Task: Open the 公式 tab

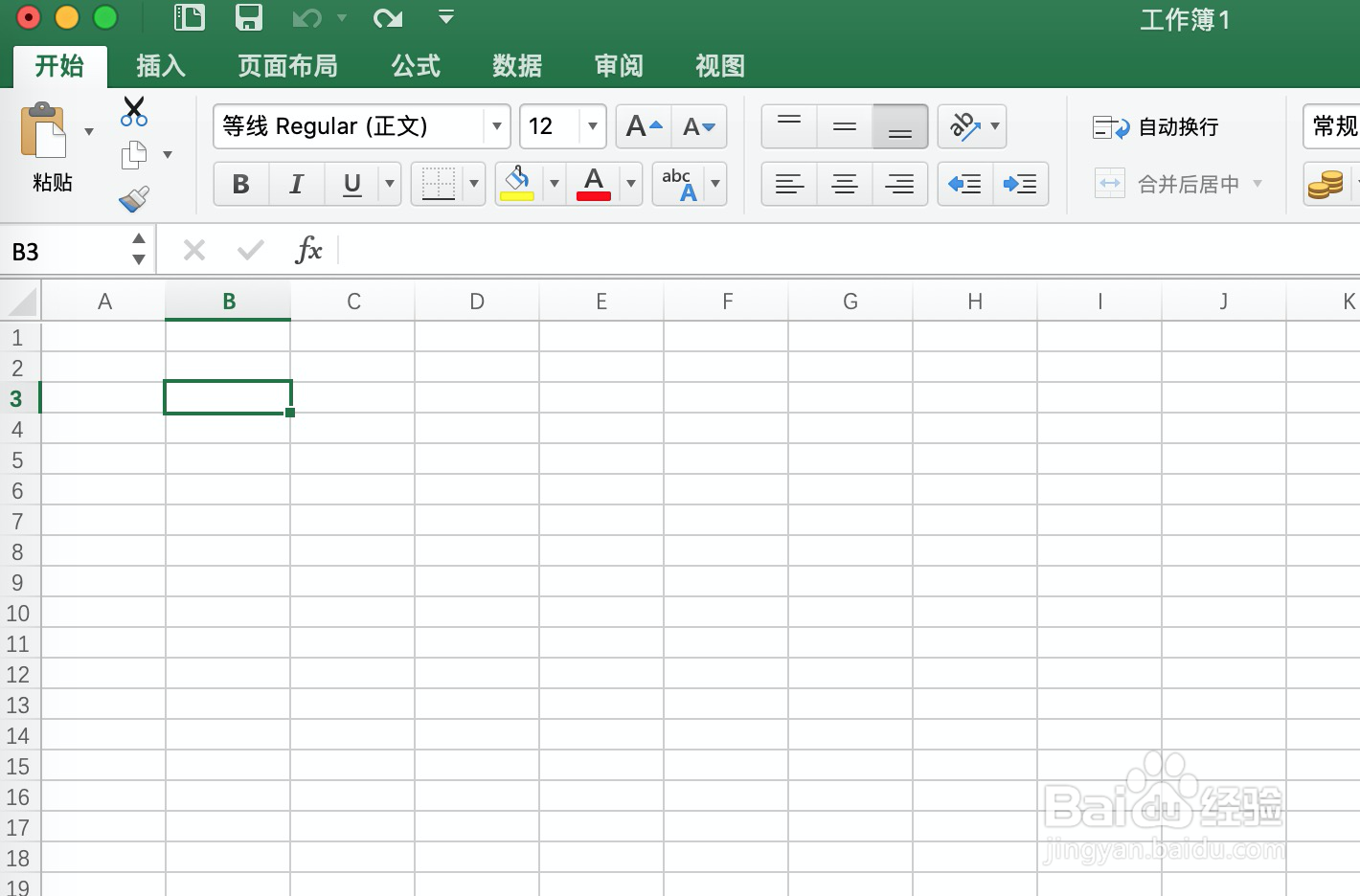Action: (416, 66)
